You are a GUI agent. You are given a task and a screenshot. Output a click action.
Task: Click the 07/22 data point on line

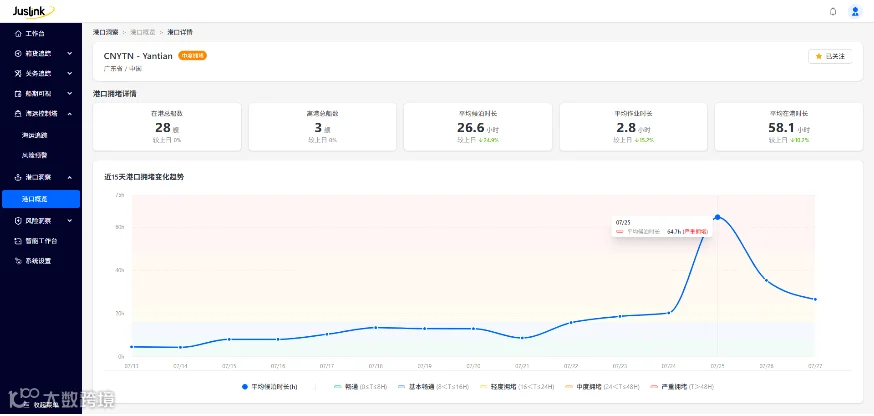571,322
